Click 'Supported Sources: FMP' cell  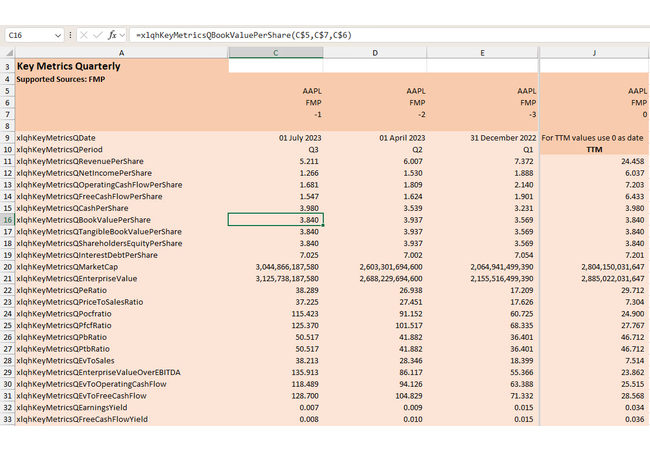click(121, 79)
